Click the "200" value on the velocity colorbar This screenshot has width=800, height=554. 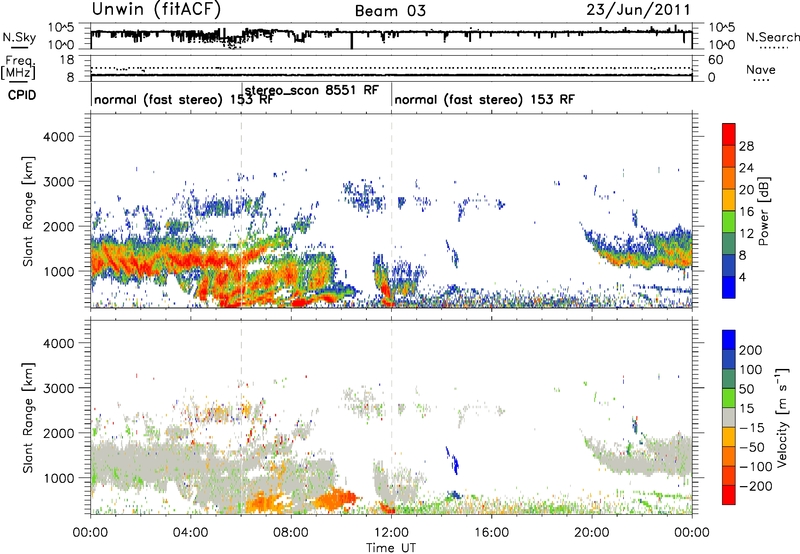(751, 350)
